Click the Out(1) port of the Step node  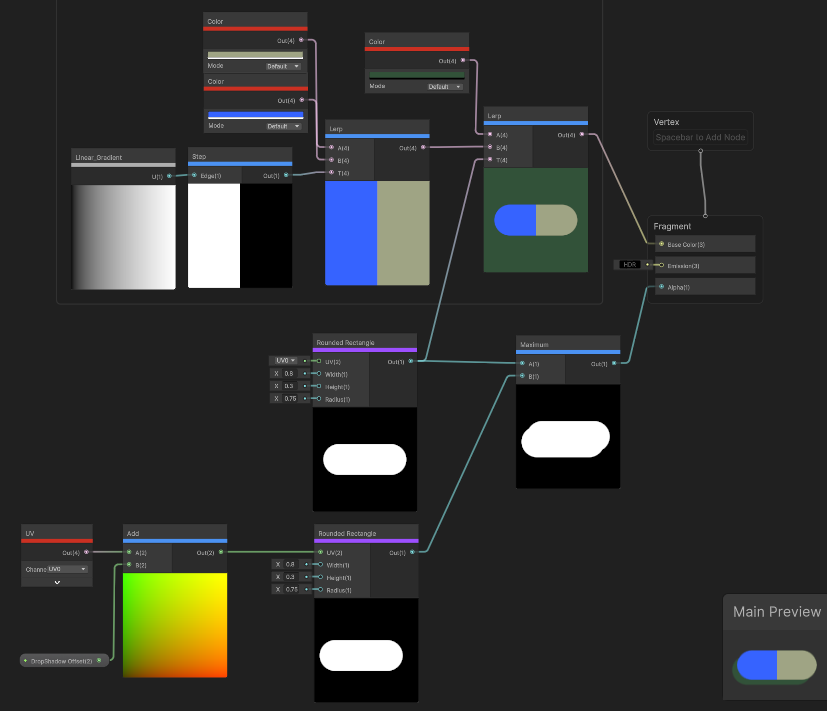pyautogui.click(x=286, y=175)
